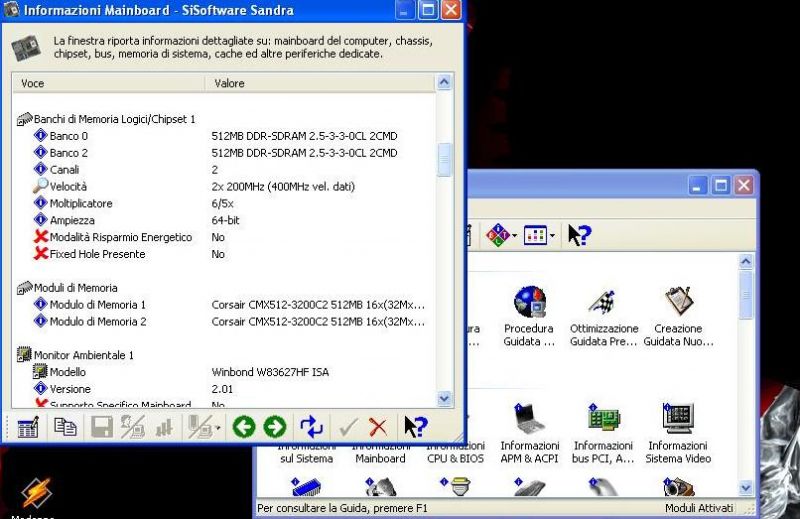800x519 pixels.
Task: Click the blue Refresh arrows icon
Action: click(x=311, y=427)
